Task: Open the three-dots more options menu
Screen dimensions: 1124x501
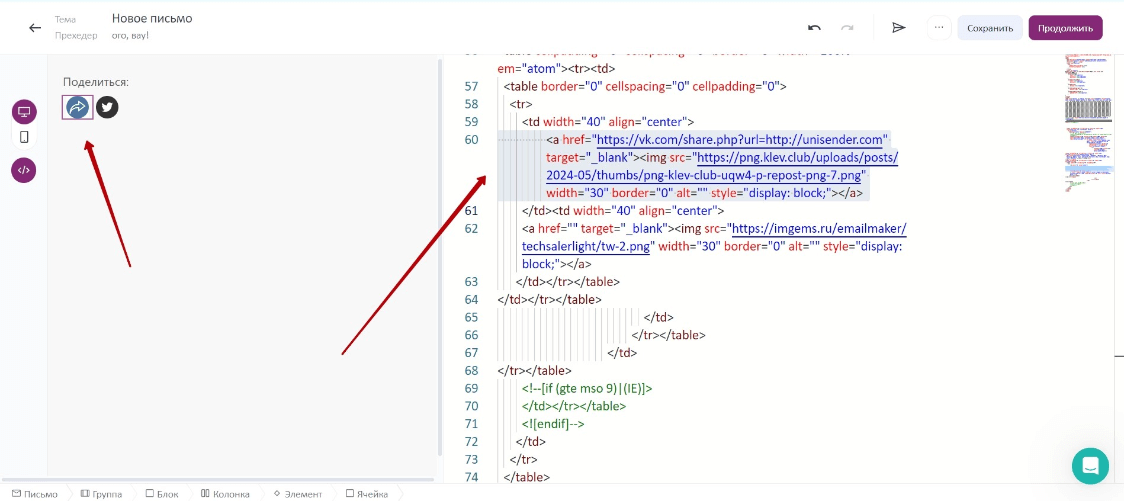Action: point(938,28)
